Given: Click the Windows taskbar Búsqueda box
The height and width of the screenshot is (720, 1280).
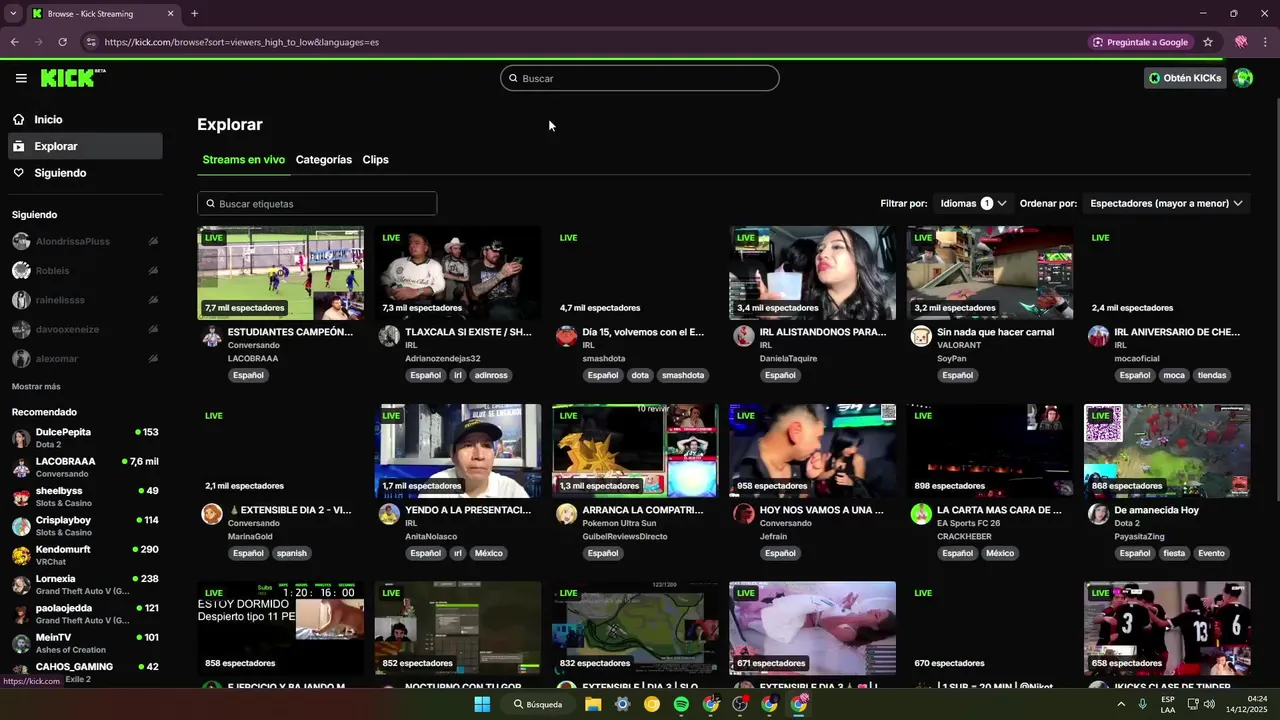Looking at the screenshot, I should click(539, 704).
